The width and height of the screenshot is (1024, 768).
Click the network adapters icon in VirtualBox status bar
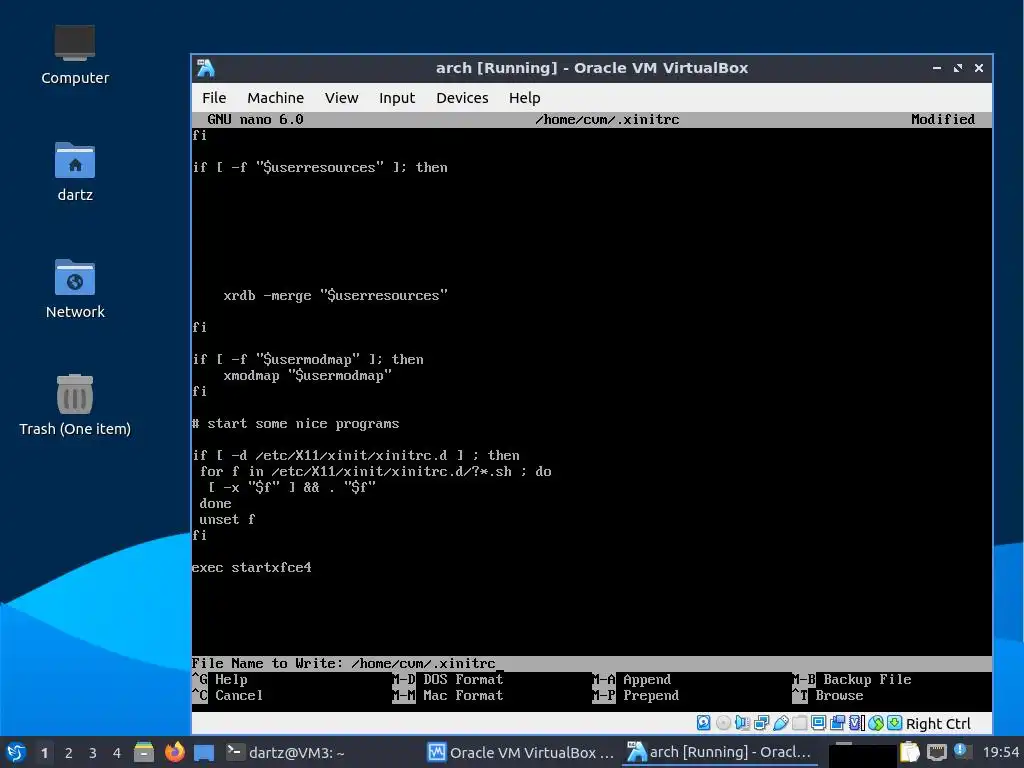pos(761,723)
